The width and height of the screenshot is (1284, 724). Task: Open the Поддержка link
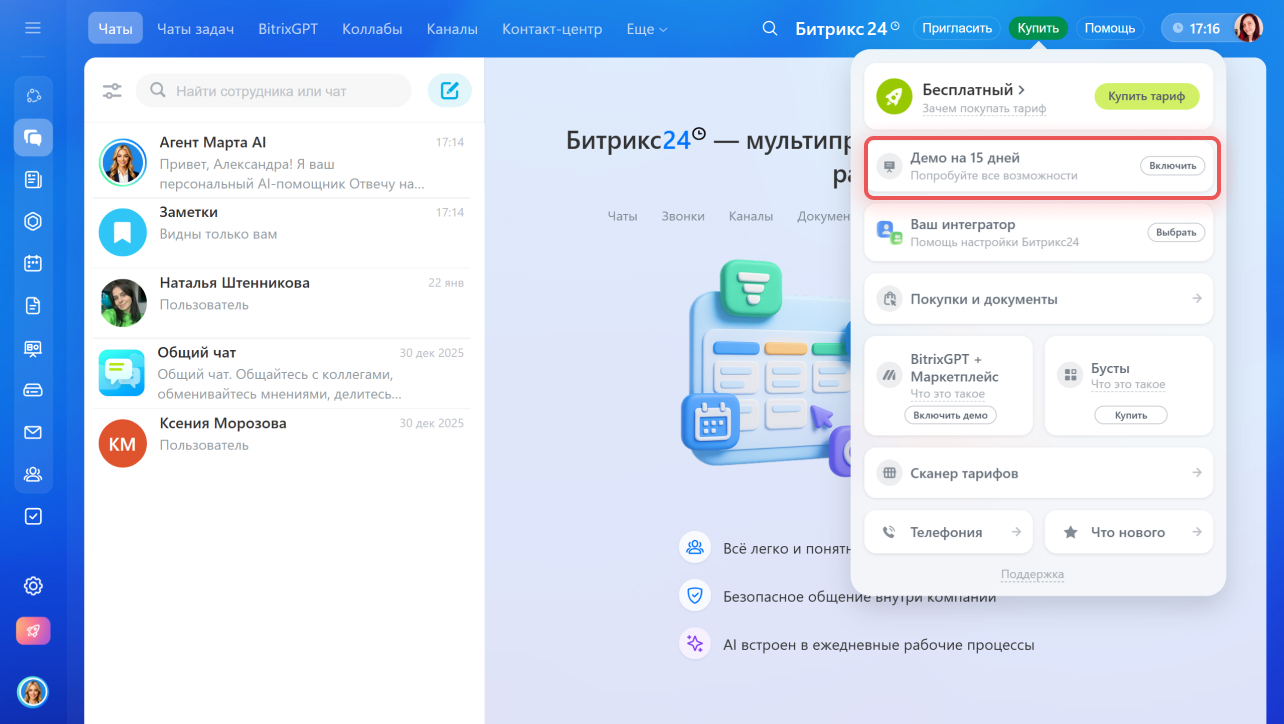point(1032,574)
